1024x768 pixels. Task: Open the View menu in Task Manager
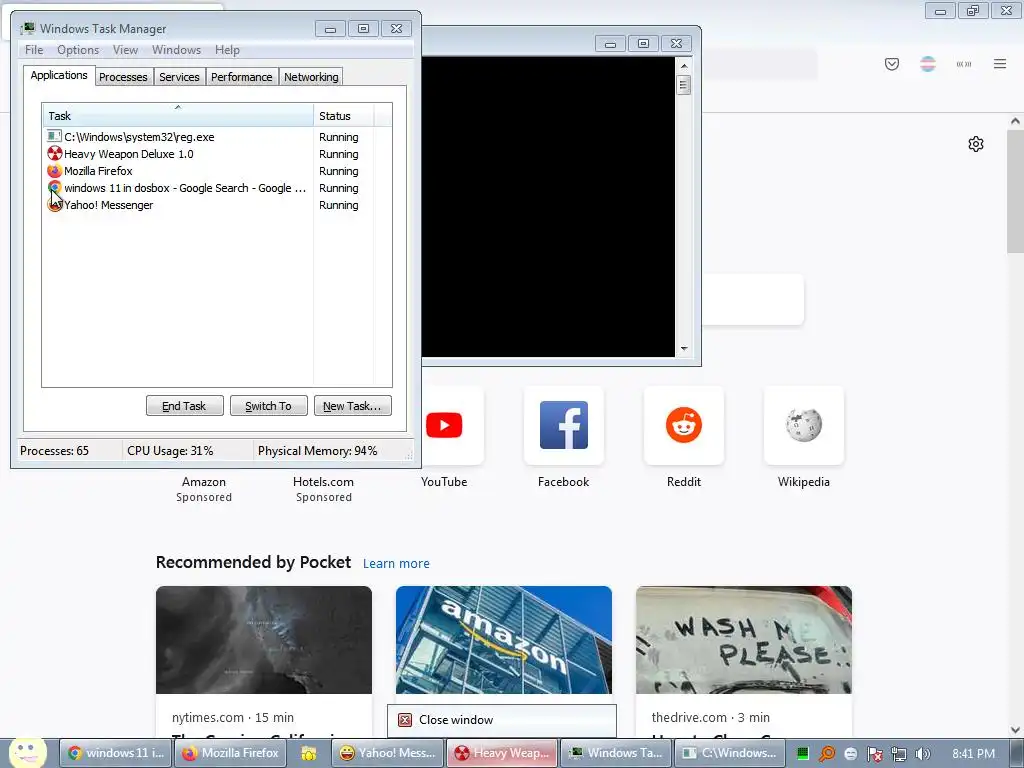(x=125, y=50)
